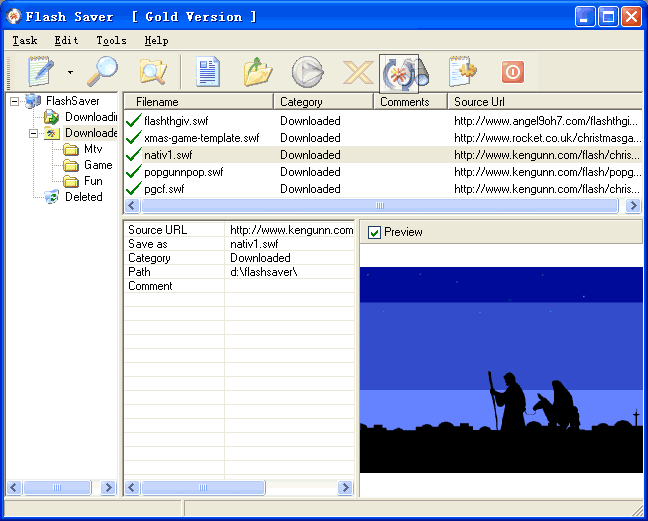Click the empty Comment value field
This screenshot has width=648, height=521.
click(x=289, y=286)
